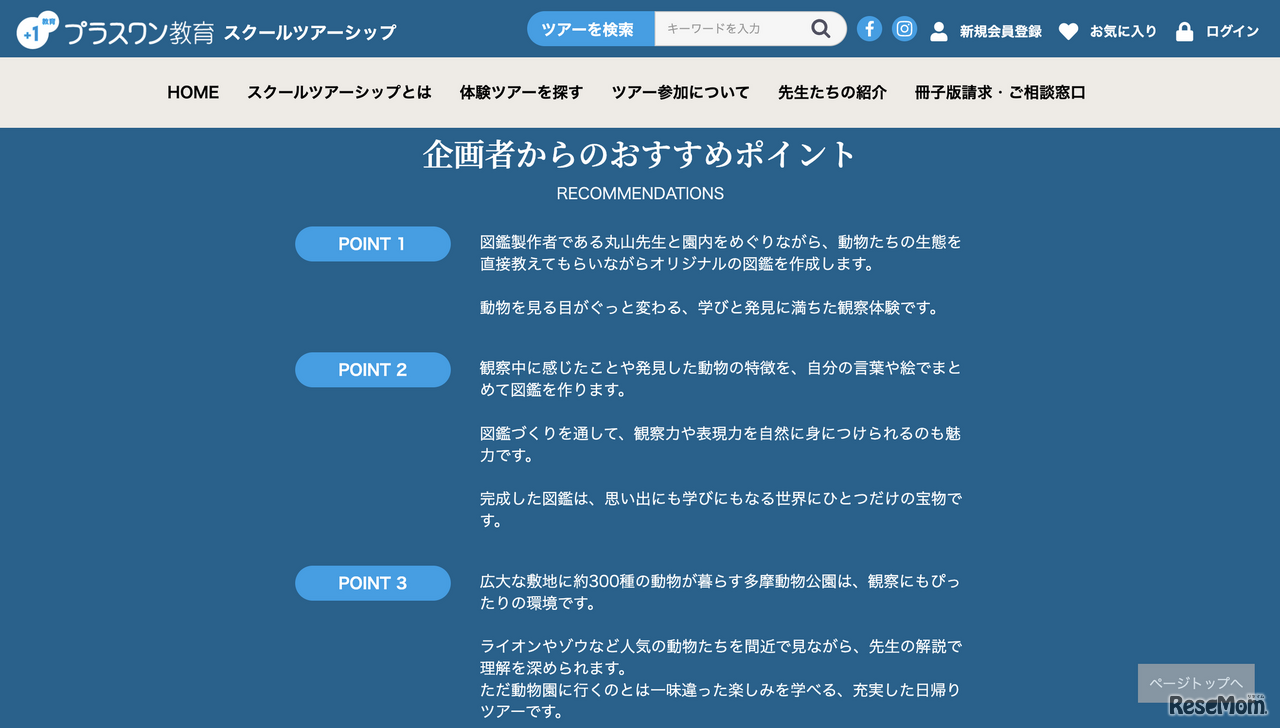
Task: Open the 体験ツアーを探す dropdown
Action: pyautogui.click(x=521, y=92)
